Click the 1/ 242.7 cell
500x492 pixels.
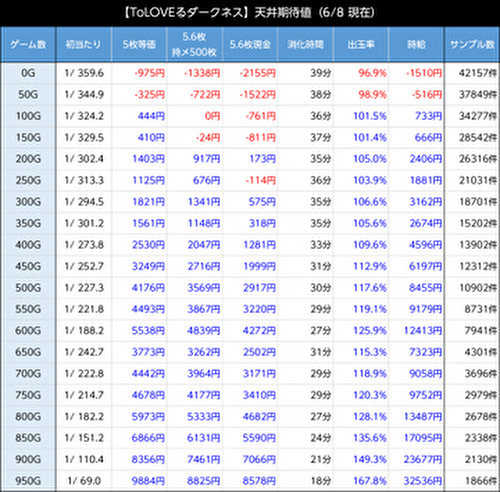(x=84, y=352)
